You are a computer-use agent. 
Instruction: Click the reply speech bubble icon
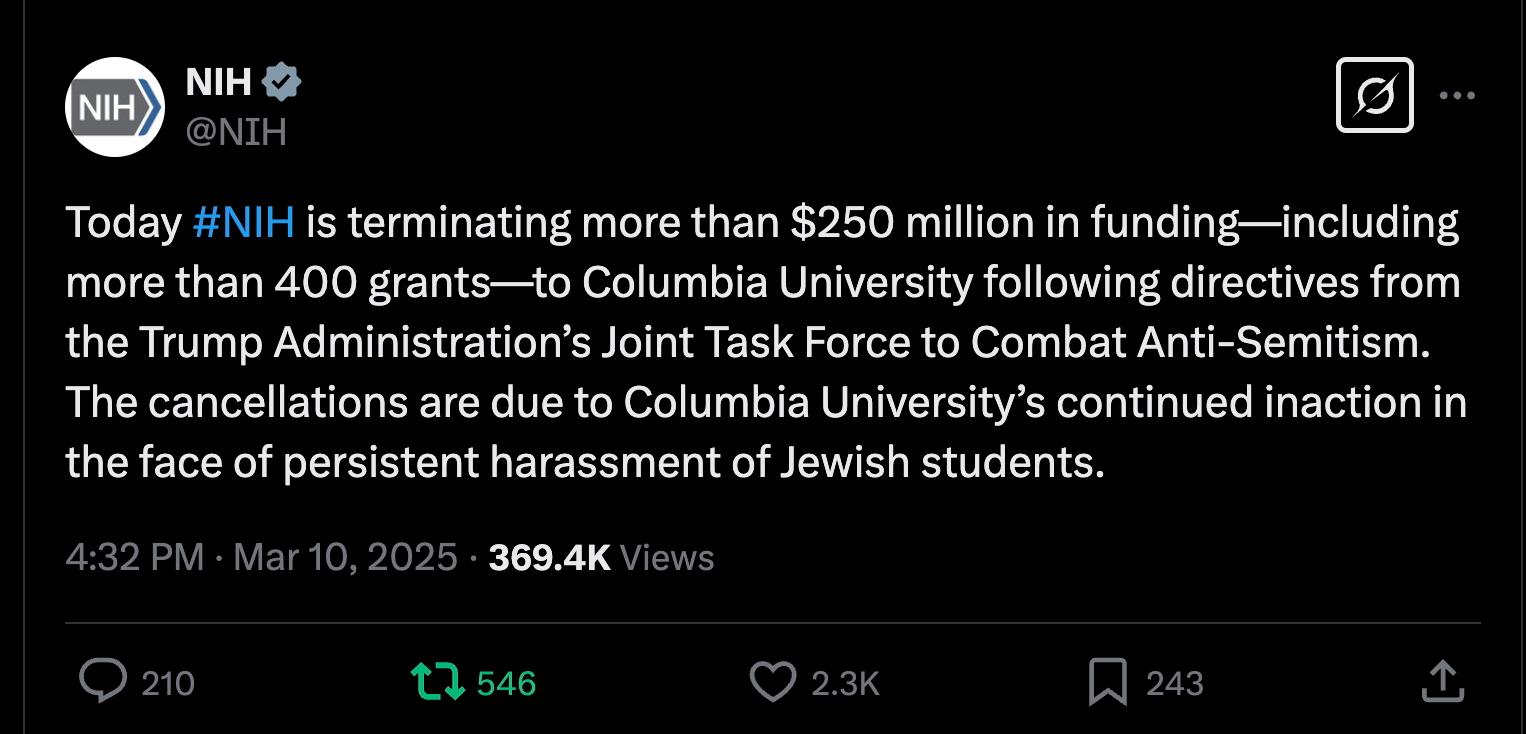tap(102, 682)
